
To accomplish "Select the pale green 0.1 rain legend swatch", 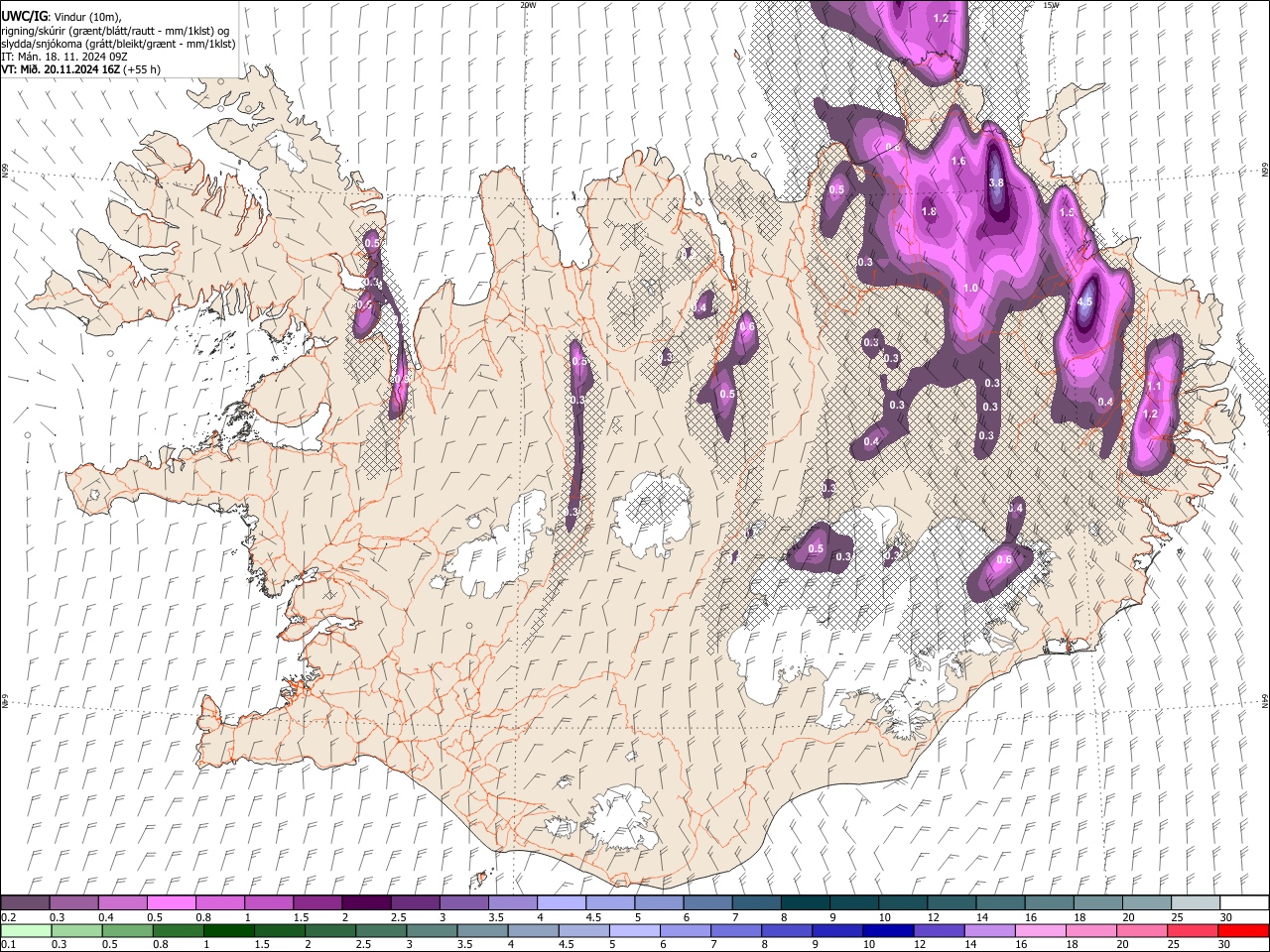I will click(x=25, y=930).
